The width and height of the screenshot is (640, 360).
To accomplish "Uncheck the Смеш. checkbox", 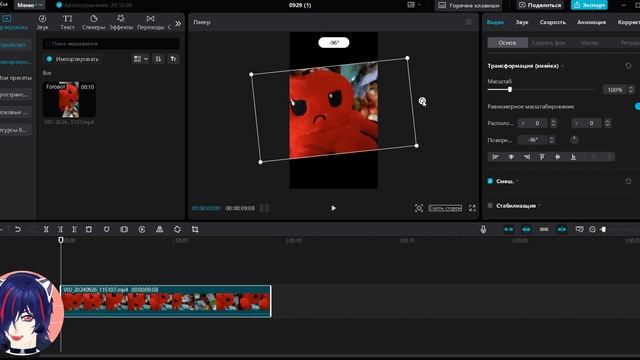I will point(490,181).
